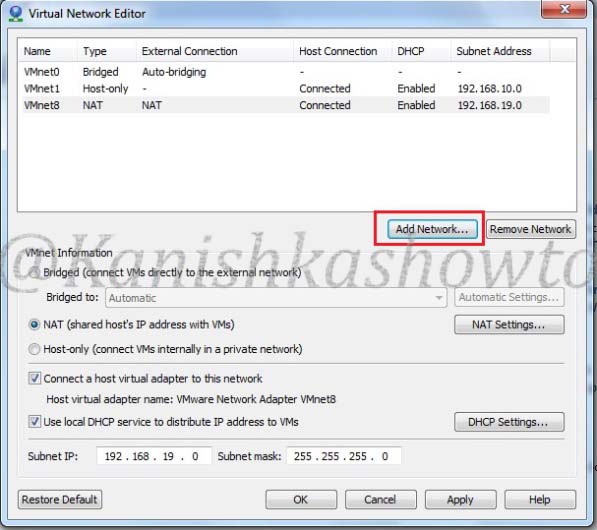The image size is (597, 530).
Task: Toggle Connect a host virtual adapter checkbox
Action: point(35,378)
